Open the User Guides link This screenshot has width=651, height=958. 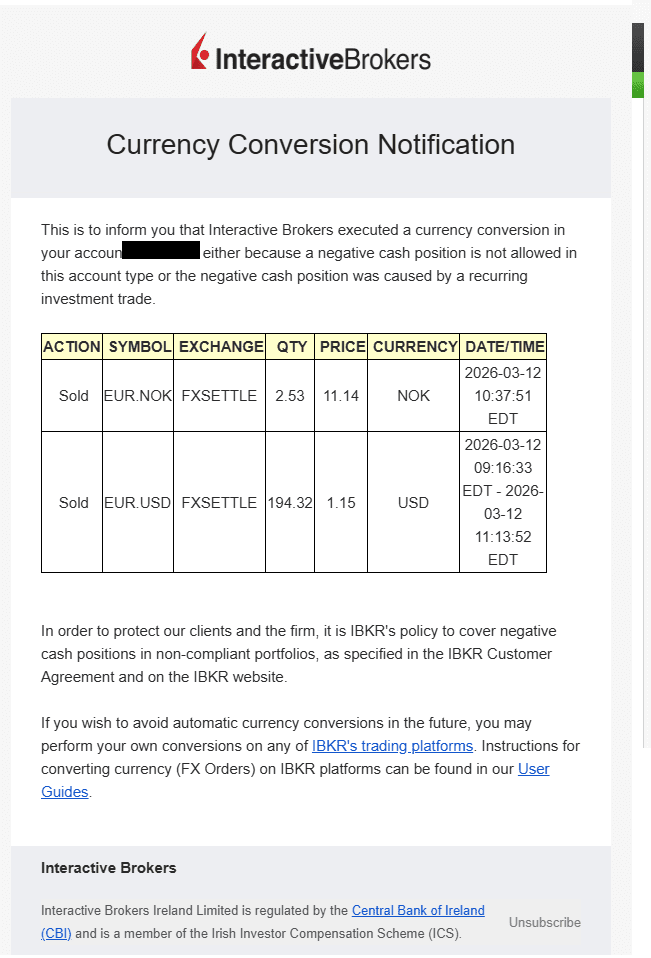[x=533, y=769]
